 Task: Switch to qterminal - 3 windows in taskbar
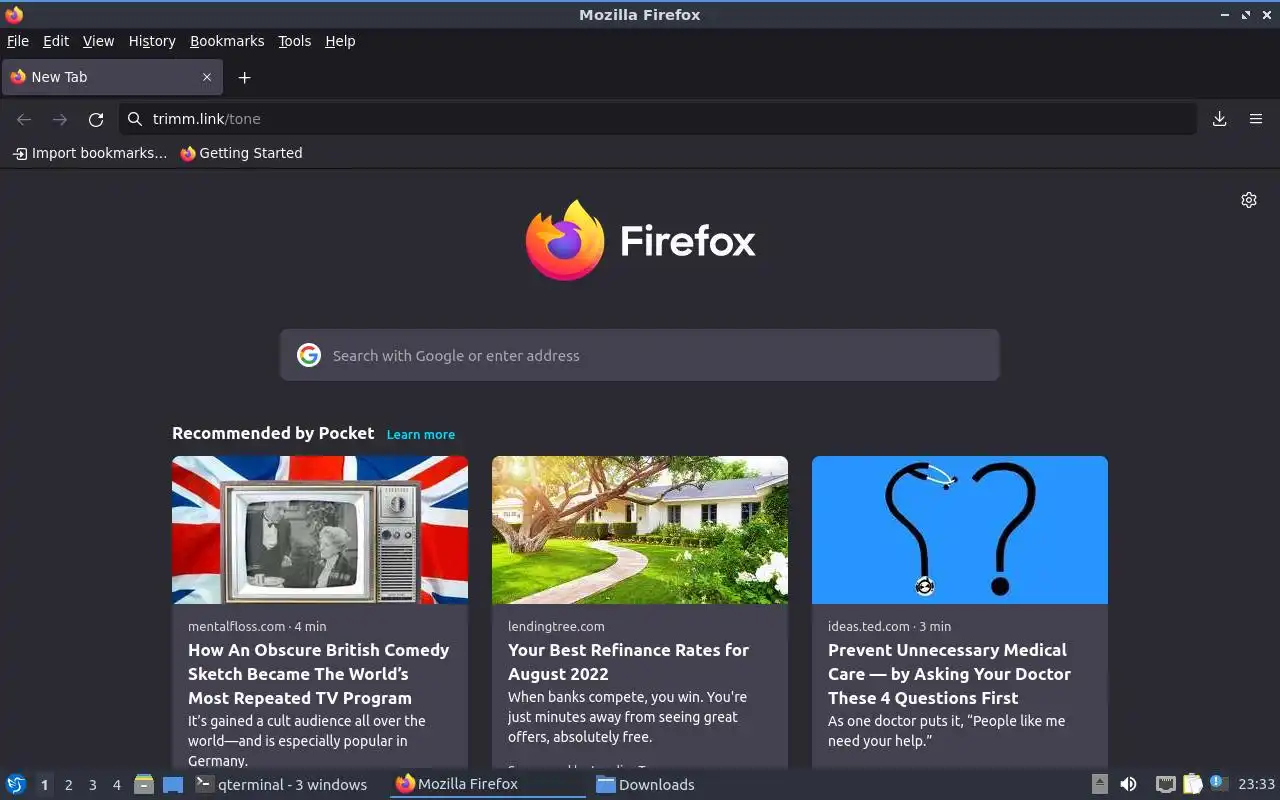pyautogui.click(x=288, y=784)
